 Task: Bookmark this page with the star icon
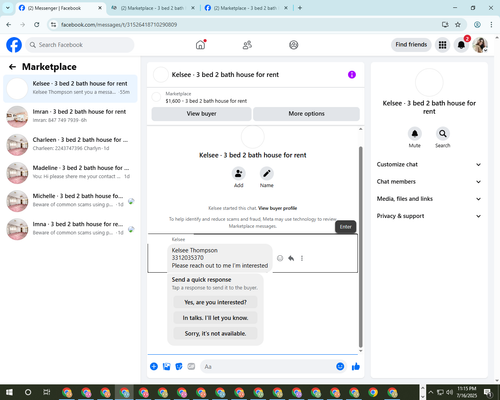(x=458, y=25)
